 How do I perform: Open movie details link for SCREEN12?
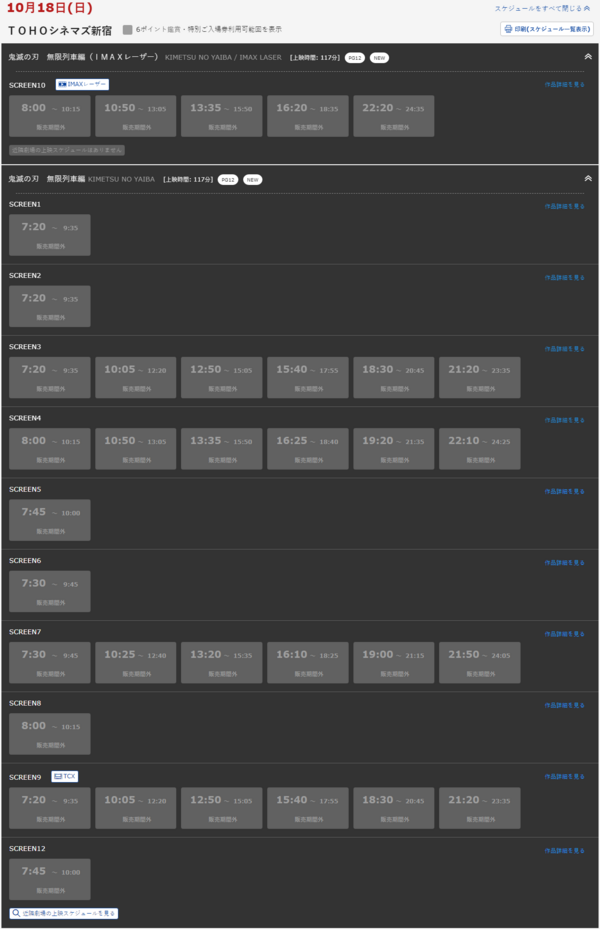(564, 851)
